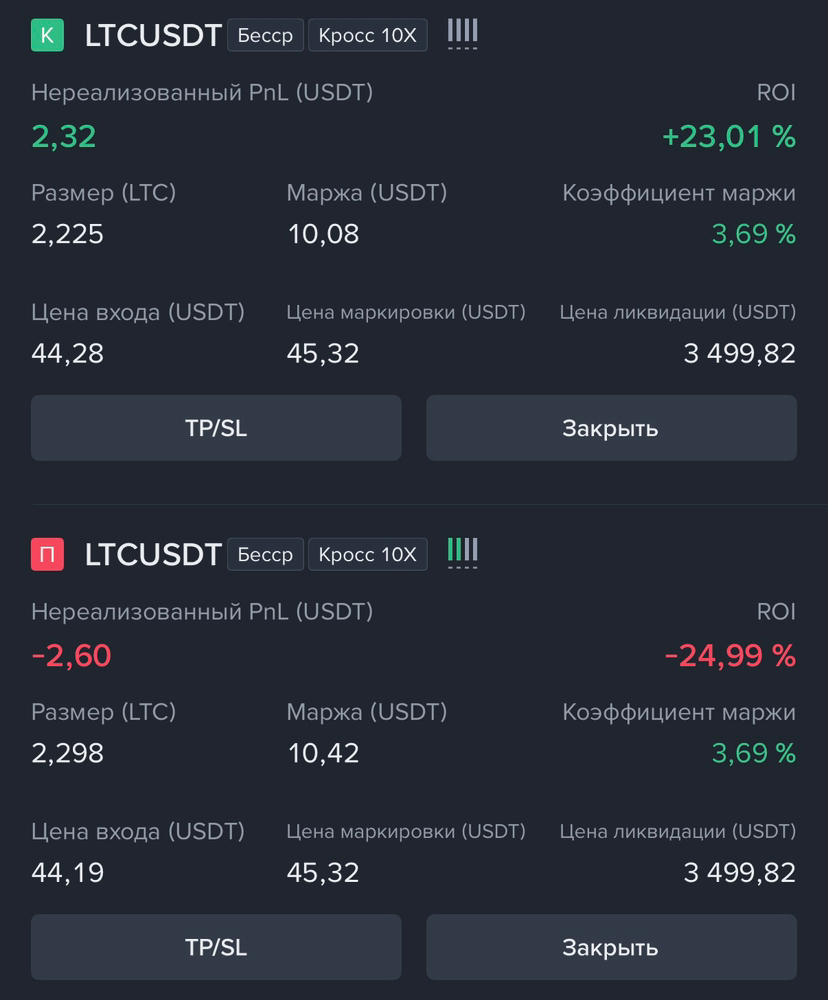Close the short LTCUSDT position with Закрыть
Image resolution: width=828 pixels, height=1000 pixels.
(x=611, y=947)
